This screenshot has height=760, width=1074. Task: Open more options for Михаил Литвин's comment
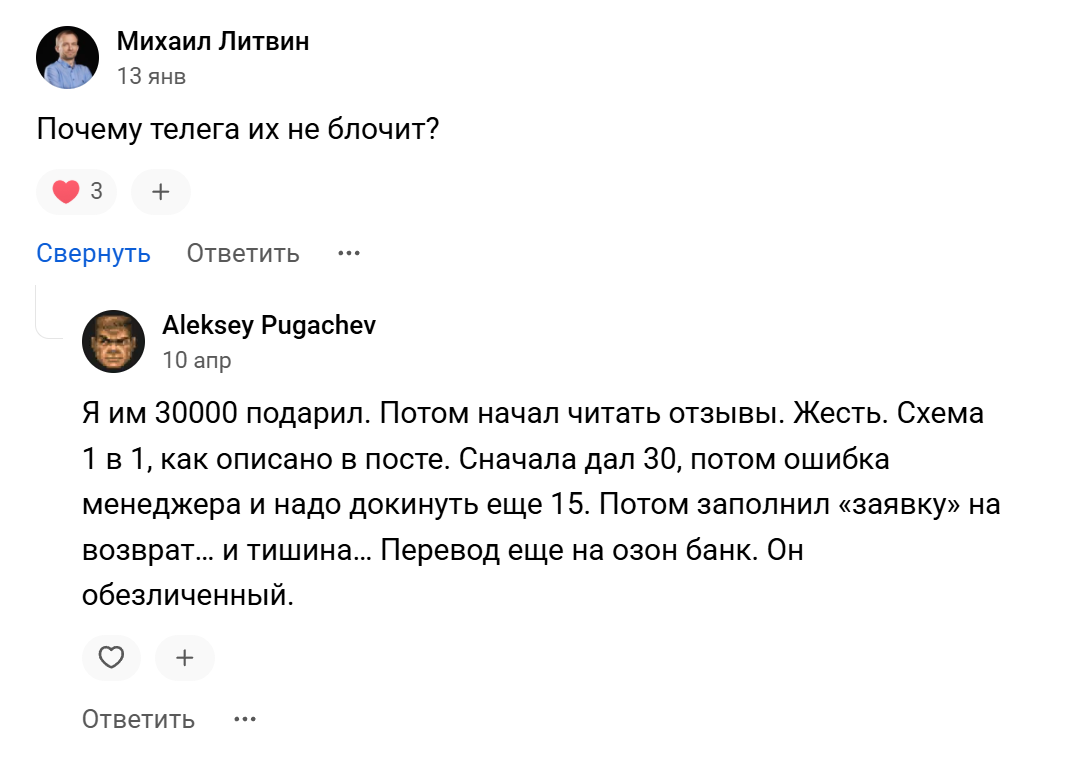(349, 254)
